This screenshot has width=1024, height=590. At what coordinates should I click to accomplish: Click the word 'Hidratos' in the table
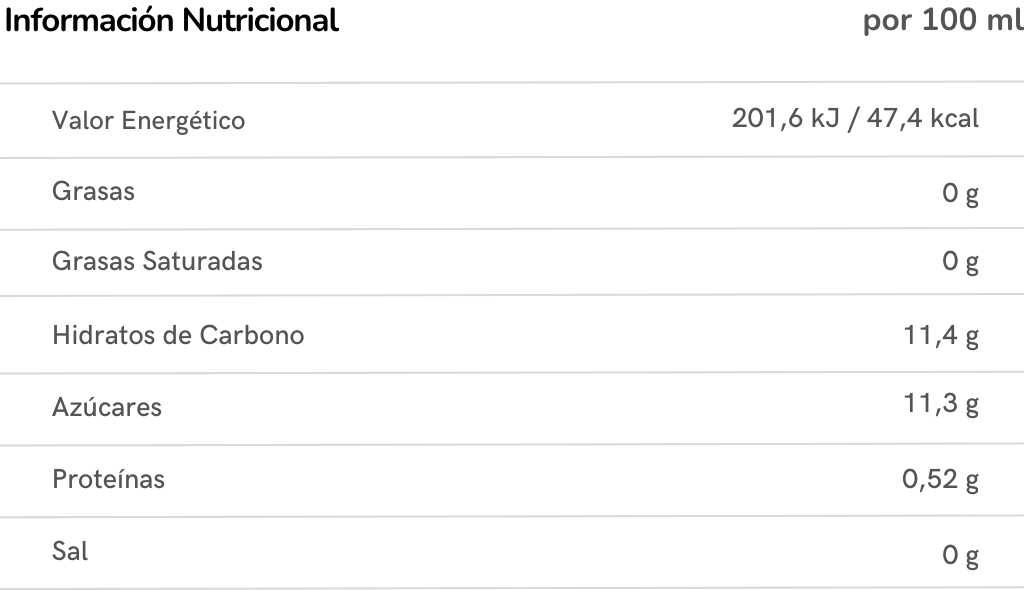tap(100, 334)
